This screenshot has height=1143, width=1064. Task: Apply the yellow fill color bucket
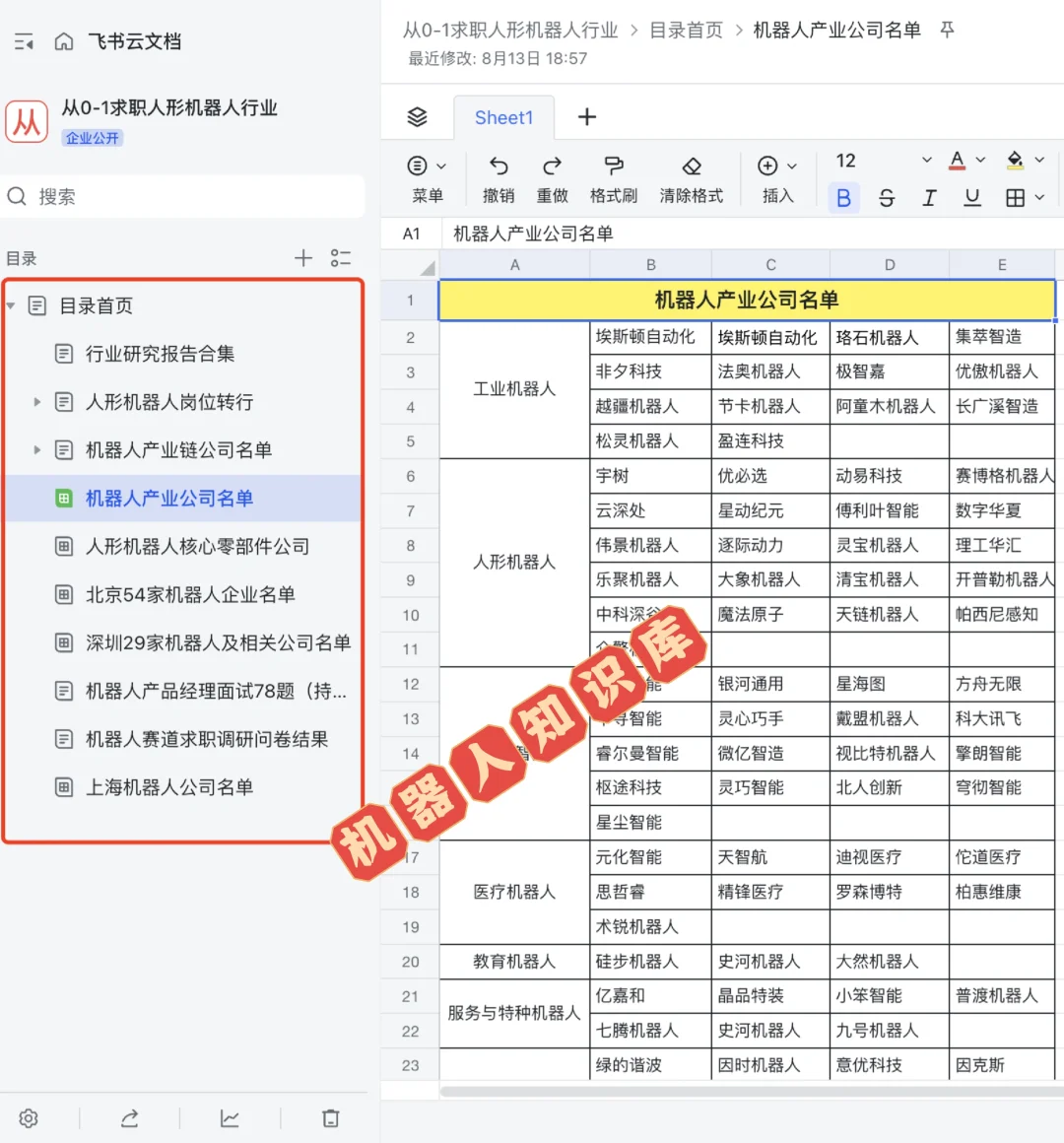tap(1015, 161)
